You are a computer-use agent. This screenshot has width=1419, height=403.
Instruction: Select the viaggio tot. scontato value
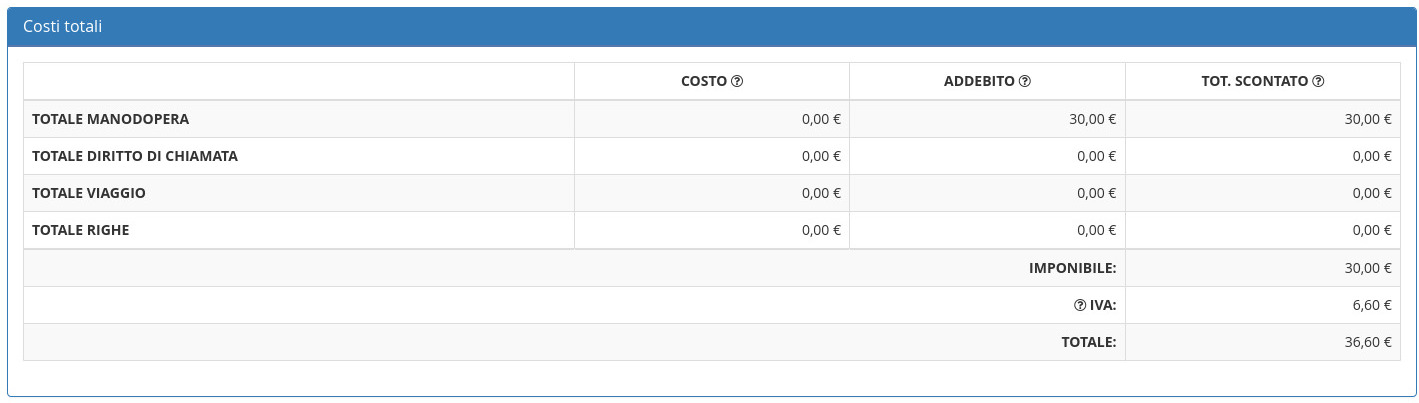tap(1372, 193)
